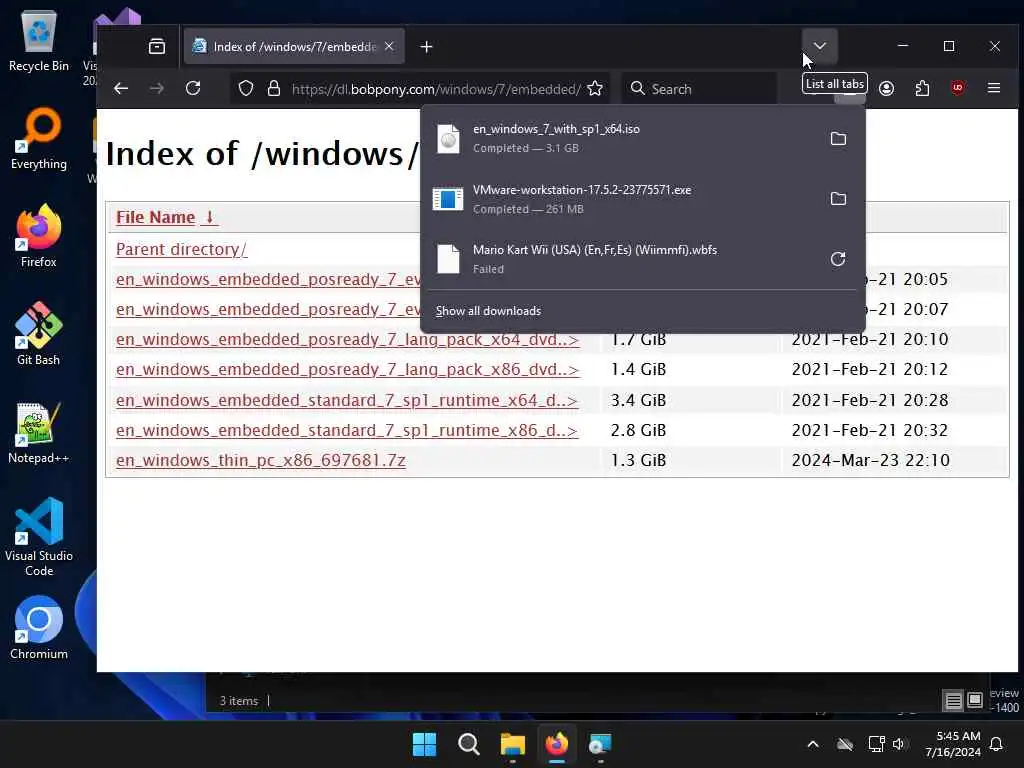Image resolution: width=1024 pixels, height=768 pixels.
Task: Switch Explorer window to details view
Action: [953, 701]
